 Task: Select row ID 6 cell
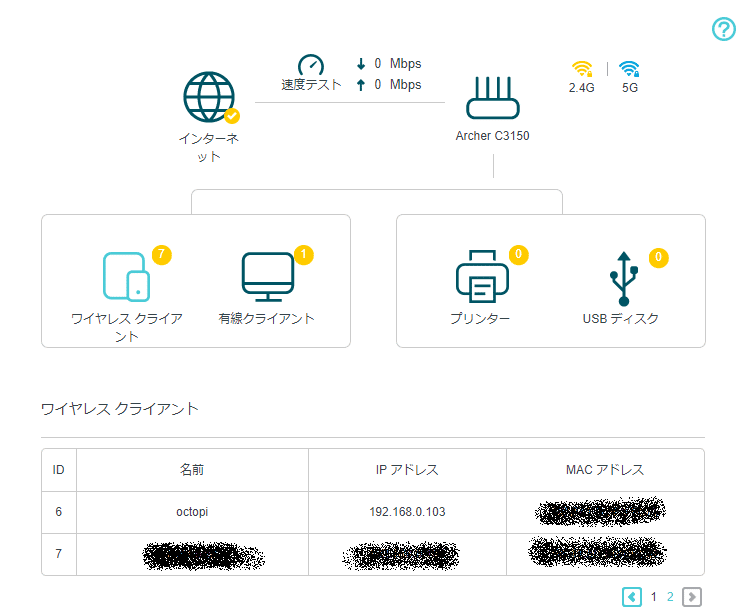point(58,512)
